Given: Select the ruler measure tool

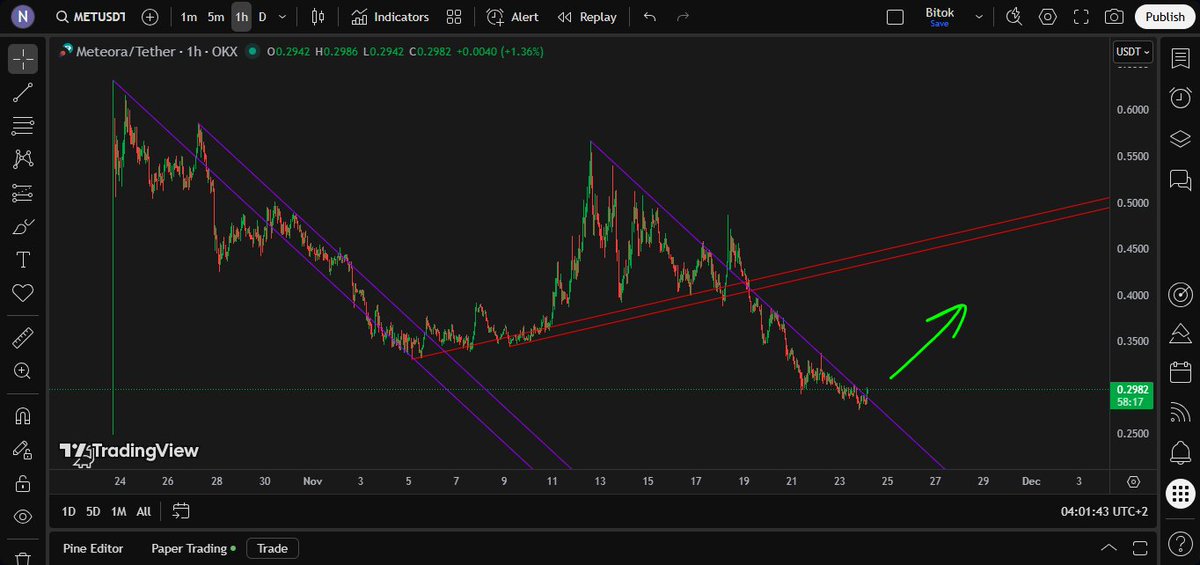Looking at the screenshot, I should (23, 337).
